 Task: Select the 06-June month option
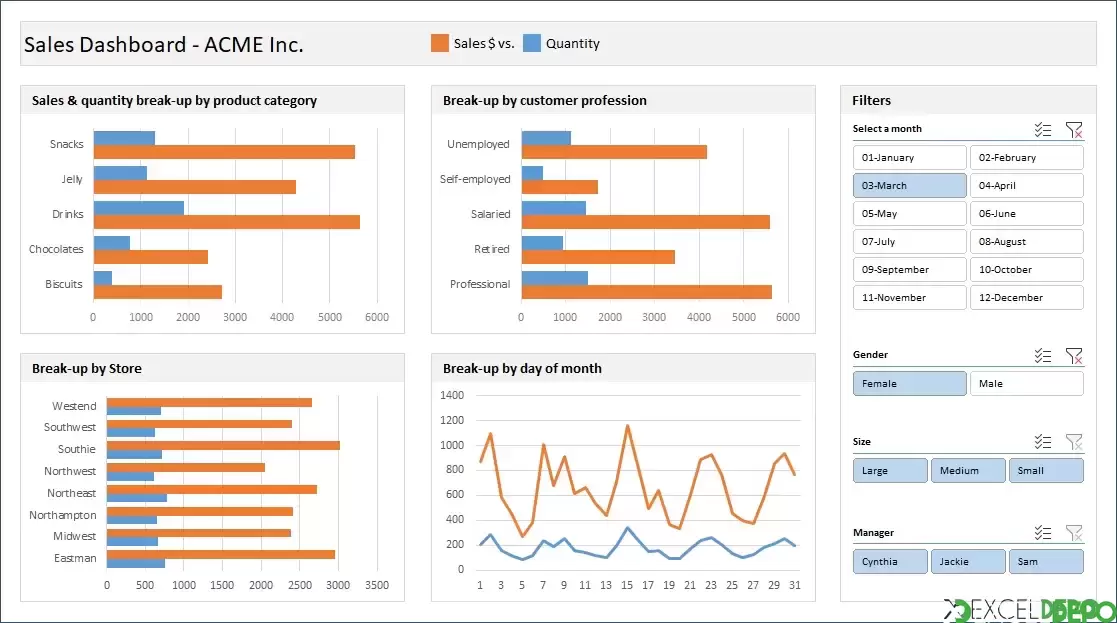coord(1027,214)
